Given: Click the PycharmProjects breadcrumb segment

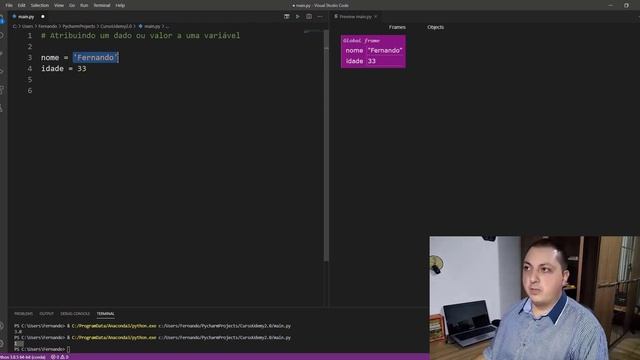Looking at the screenshot, I should 78,26.
